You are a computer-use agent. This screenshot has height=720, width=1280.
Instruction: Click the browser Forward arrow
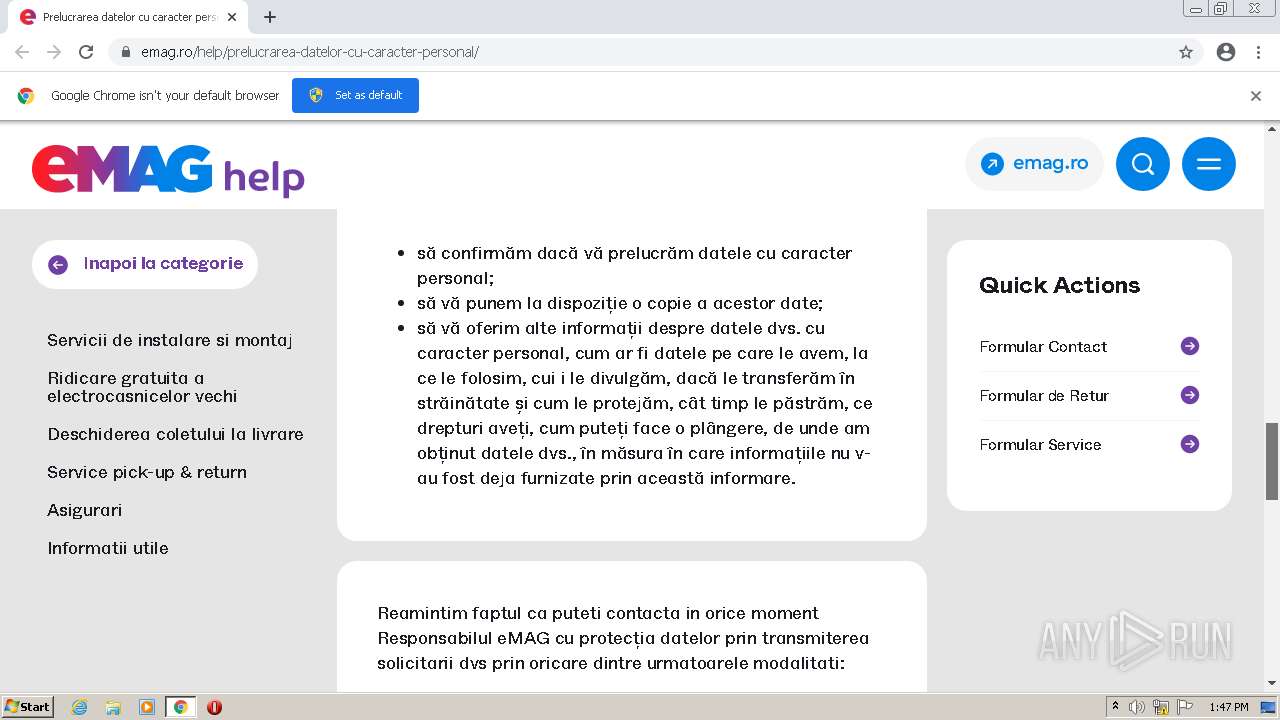point(54,52)
